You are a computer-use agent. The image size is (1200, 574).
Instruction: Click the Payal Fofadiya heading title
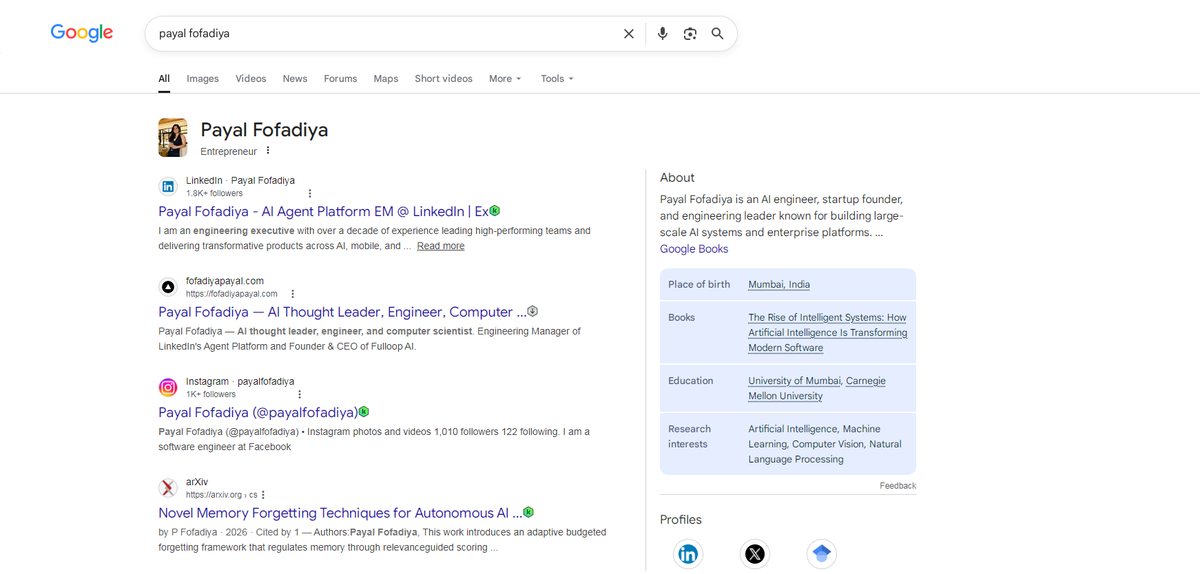click(264, 130)
